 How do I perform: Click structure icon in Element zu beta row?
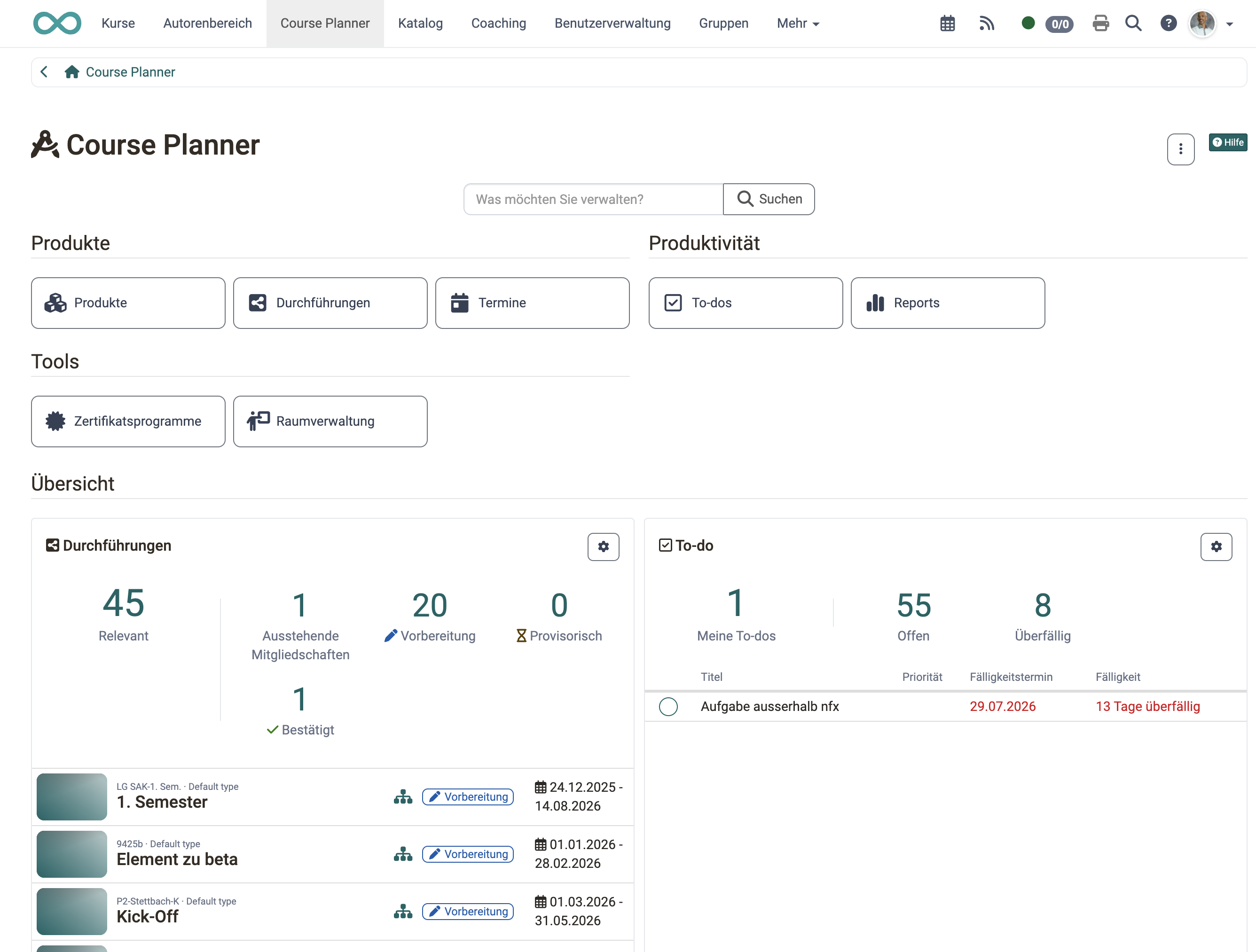pyautogui.click(x=403, y=854)
